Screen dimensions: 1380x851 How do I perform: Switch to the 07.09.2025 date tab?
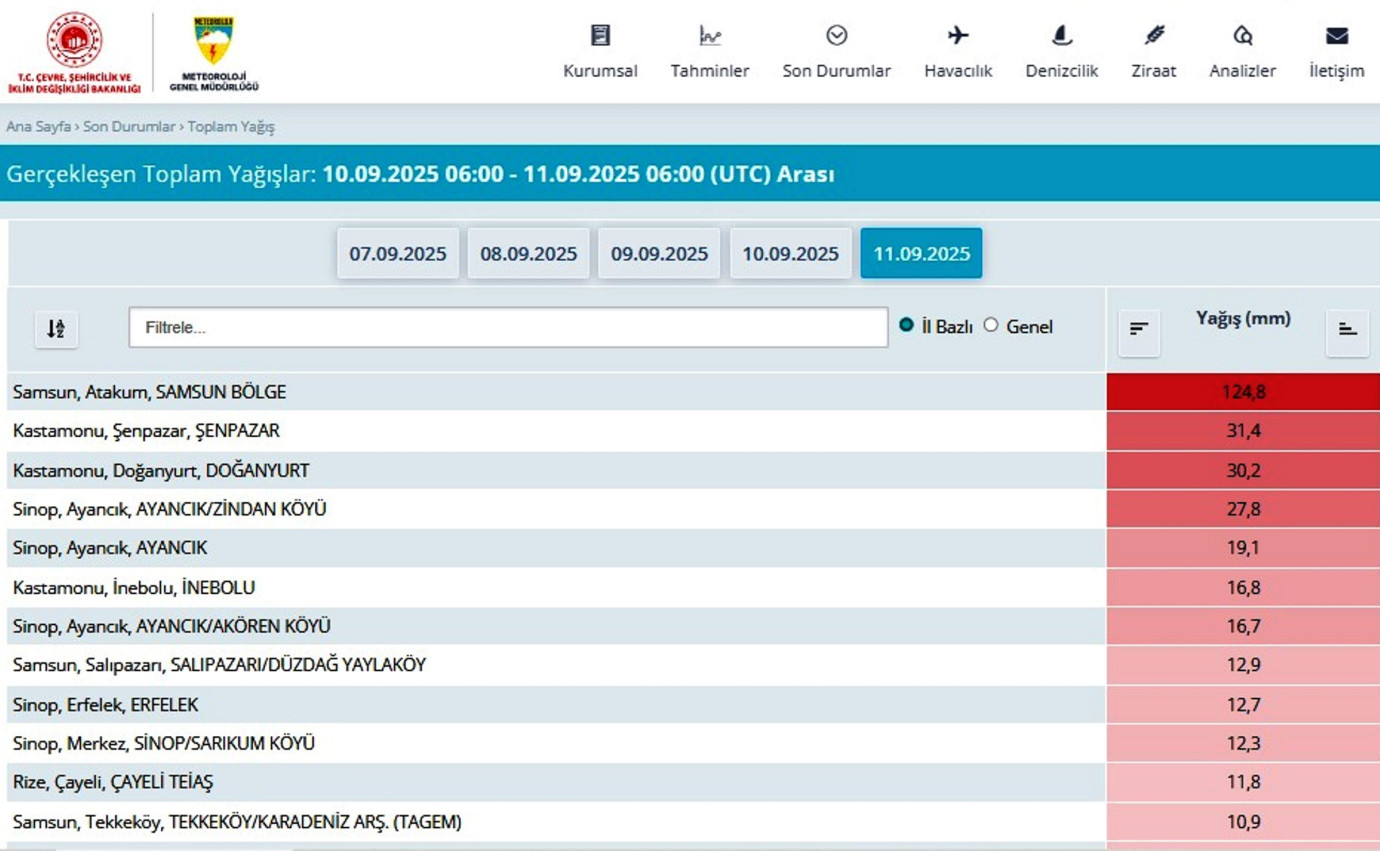pos(398,253)
